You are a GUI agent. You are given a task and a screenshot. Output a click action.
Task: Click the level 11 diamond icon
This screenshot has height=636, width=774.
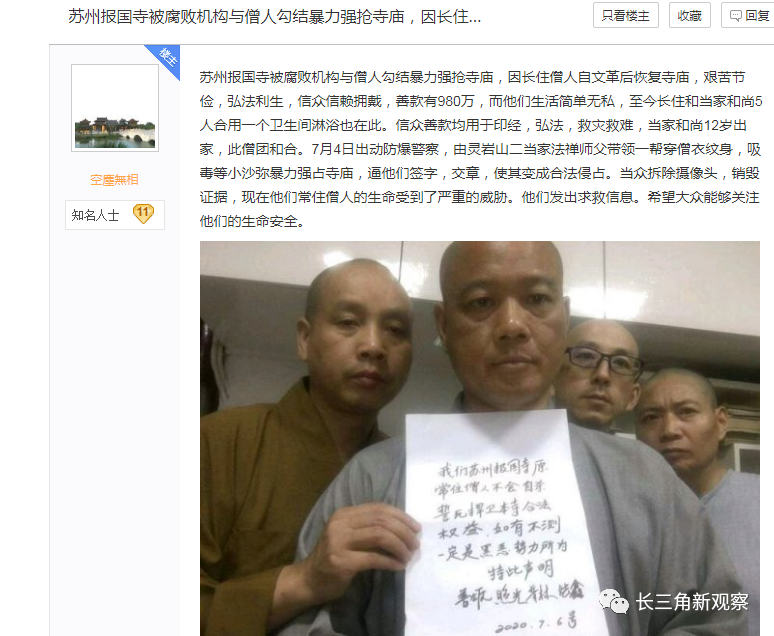[143, 214]
